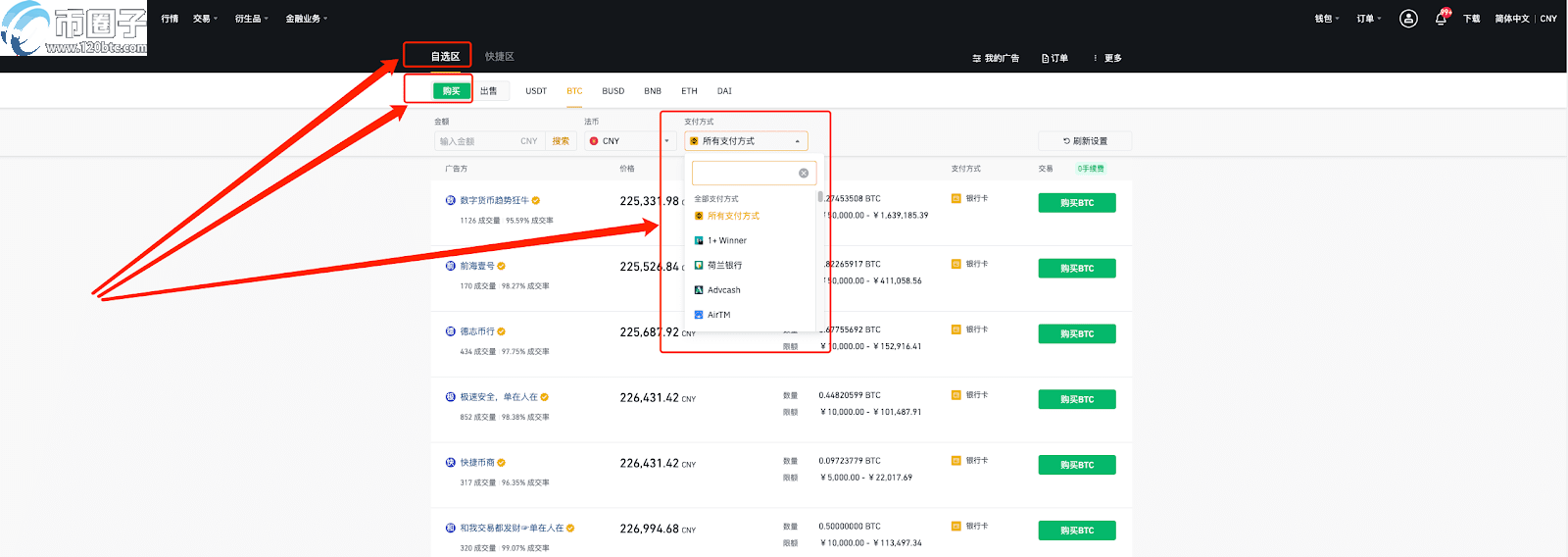Click the AirTM payment icon

click(x=699, y=315)
